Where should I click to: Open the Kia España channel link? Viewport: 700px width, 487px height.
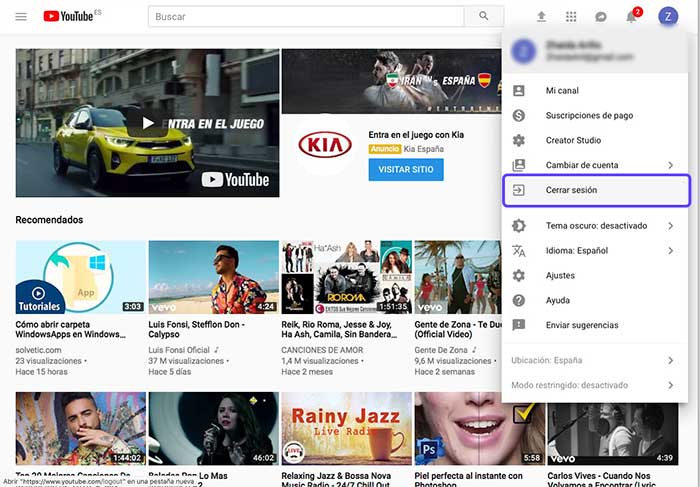[424, 149]
